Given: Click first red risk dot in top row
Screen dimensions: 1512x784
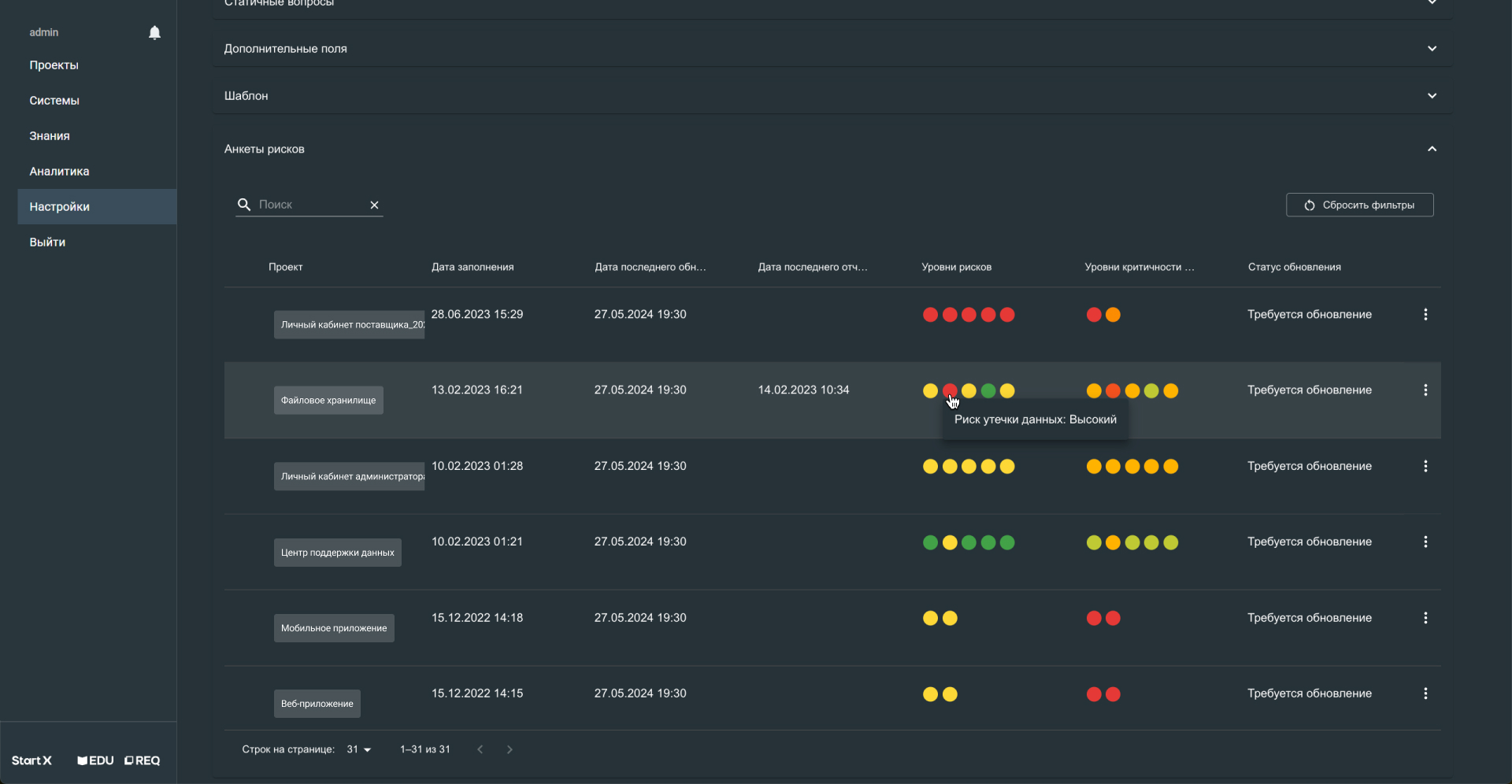Looking at the screenshot, I should click(930, 315).
